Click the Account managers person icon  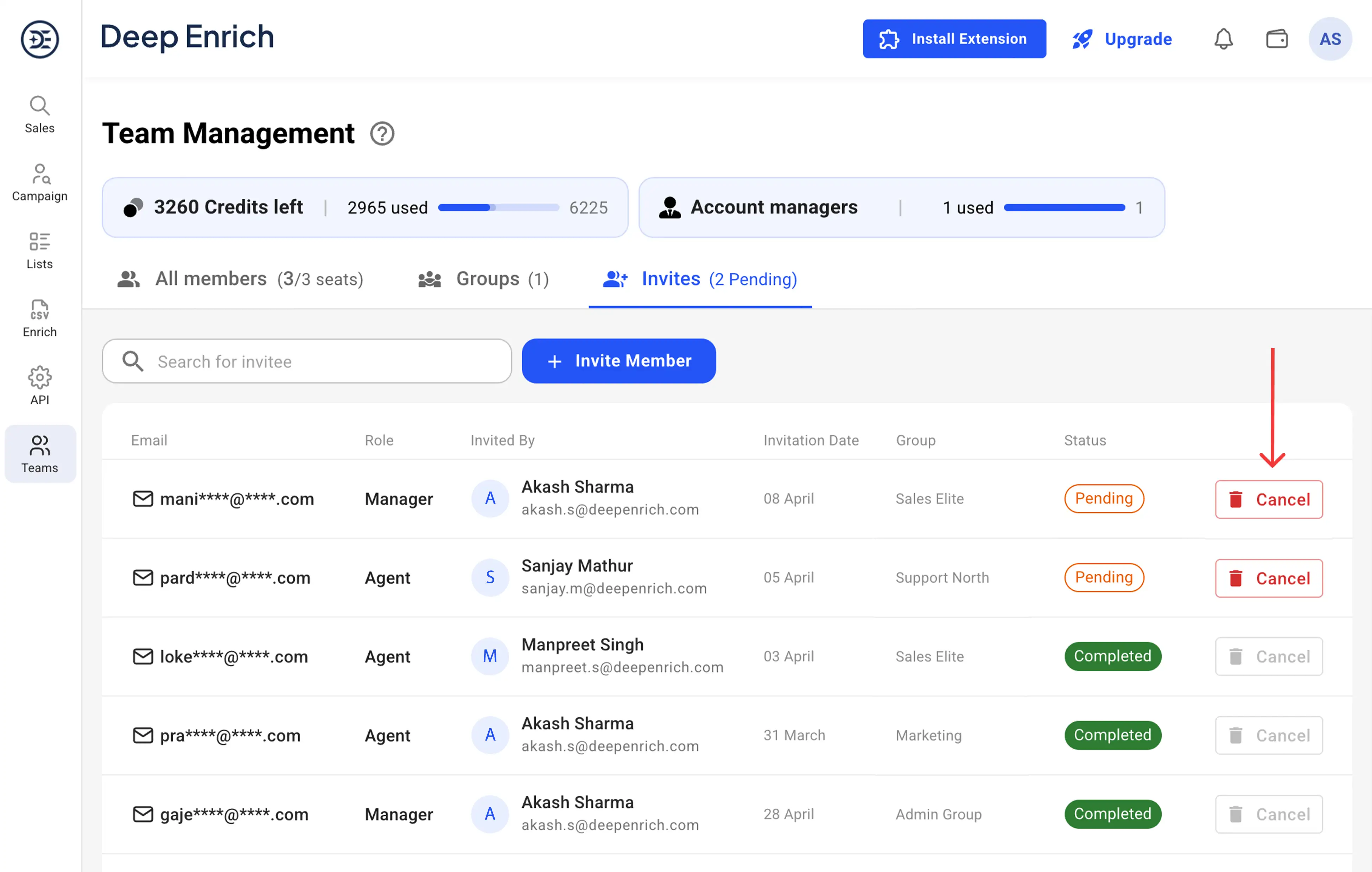click(670, 207)
